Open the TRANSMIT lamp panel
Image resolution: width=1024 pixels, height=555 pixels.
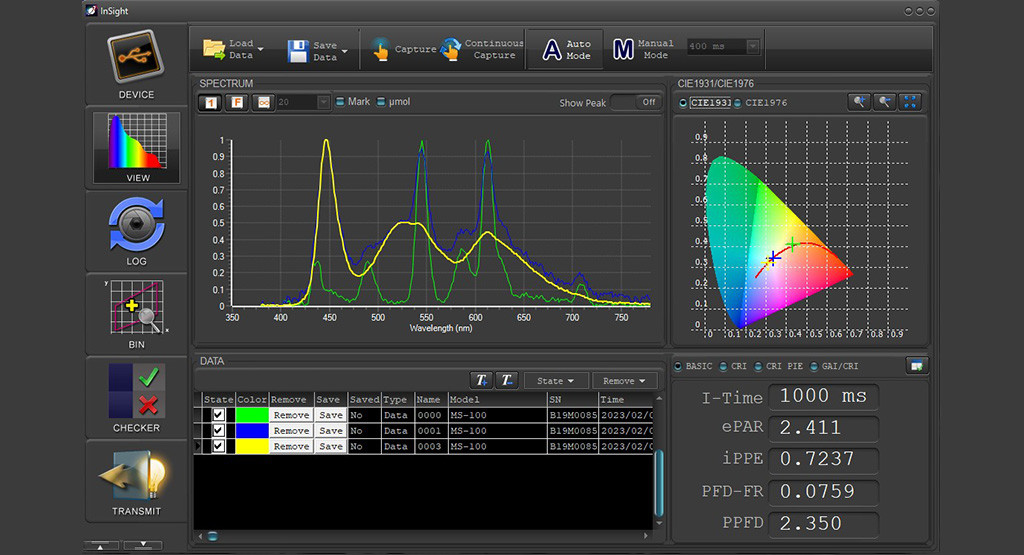click(136, 475)
